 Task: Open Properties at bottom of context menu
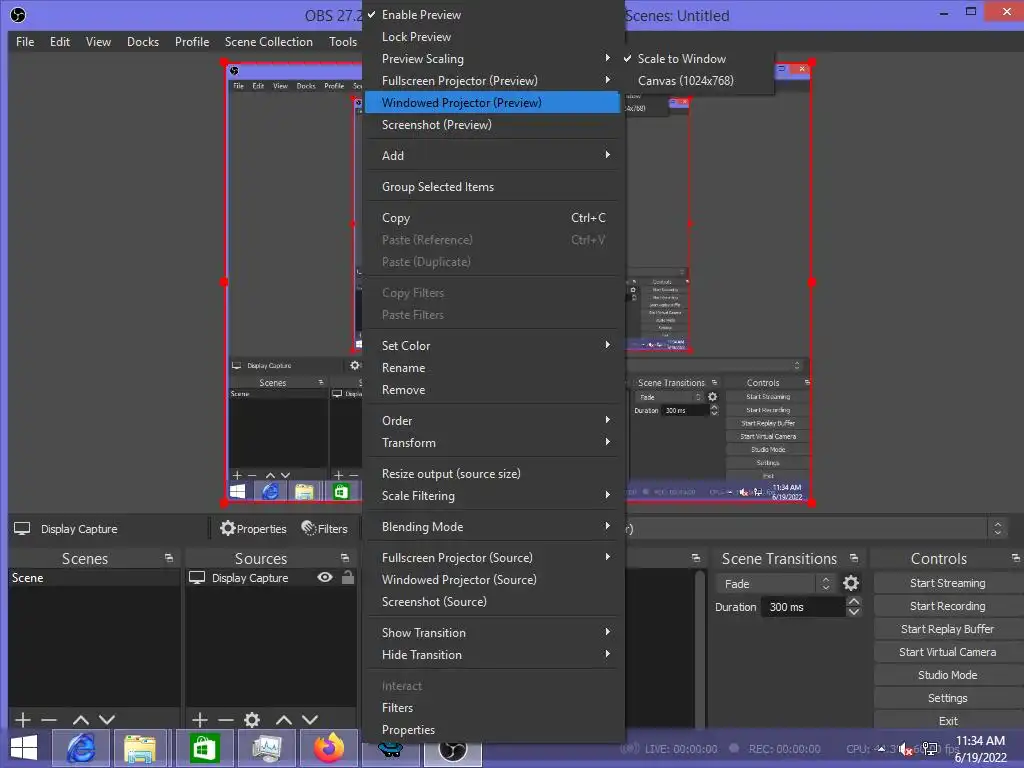coord(491,729)
